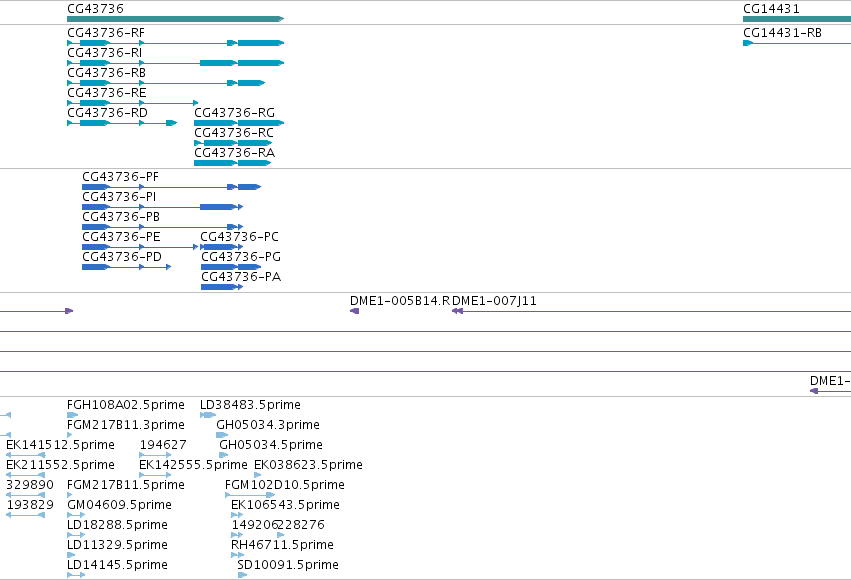
Task: Select EST EK142555.5prime
Action: (155, 476)
